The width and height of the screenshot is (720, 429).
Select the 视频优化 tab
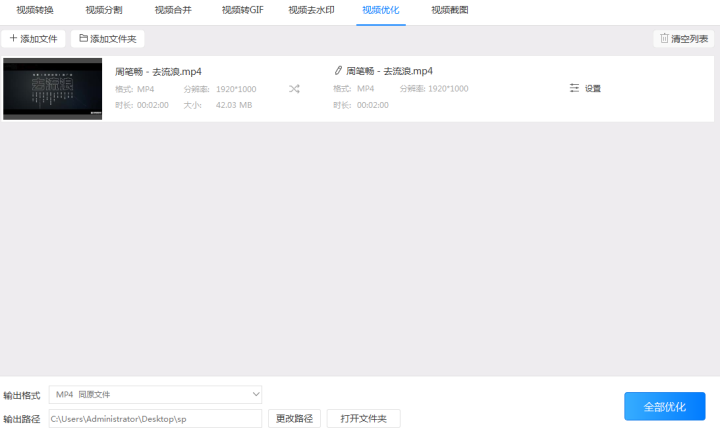coord(381,10)
